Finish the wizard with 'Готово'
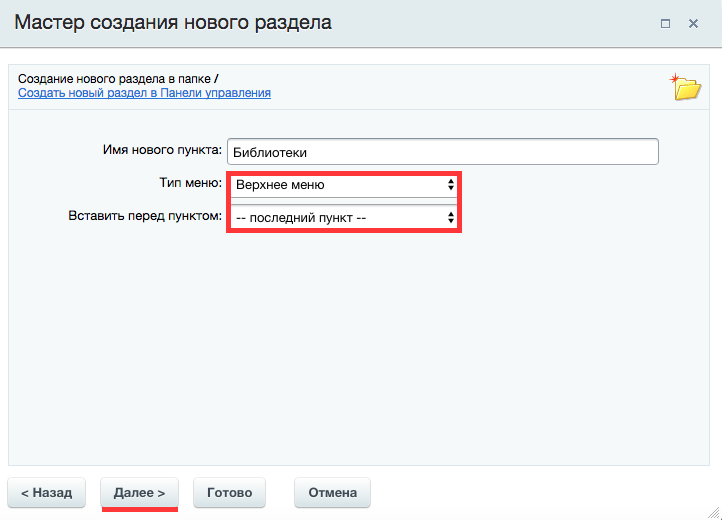Image resolution: width=722 pixels, height=520 pixels. [229, 492]
